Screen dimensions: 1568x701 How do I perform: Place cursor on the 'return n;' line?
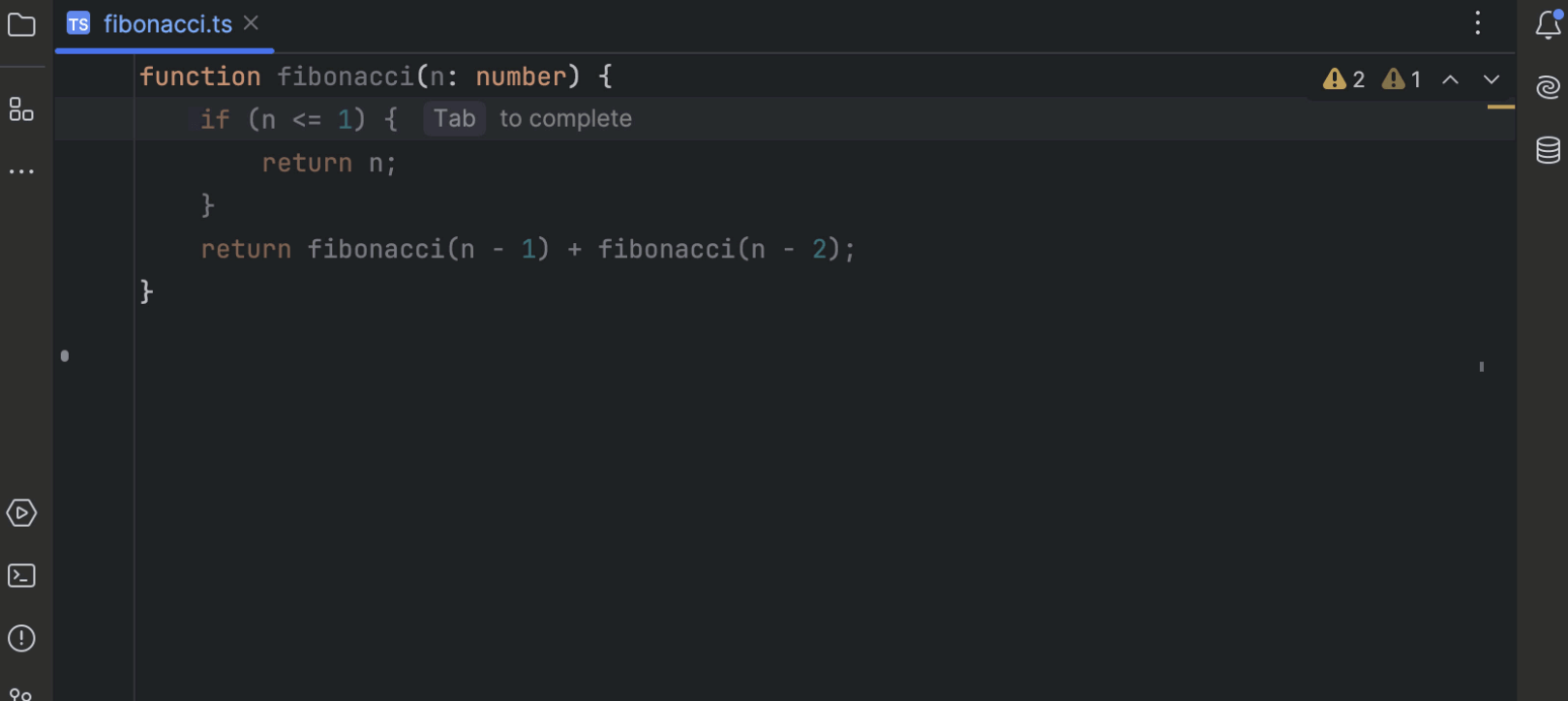tap(329, 163)
